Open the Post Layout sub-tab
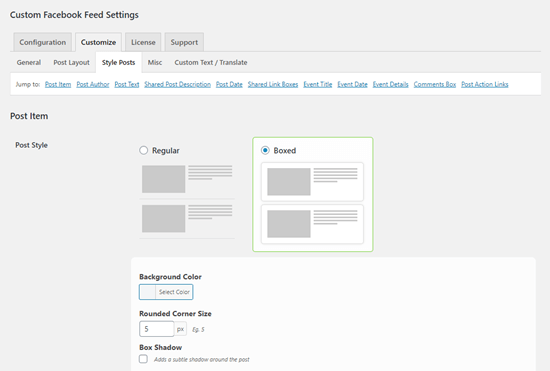550x371 pixels. pos(72,62)
